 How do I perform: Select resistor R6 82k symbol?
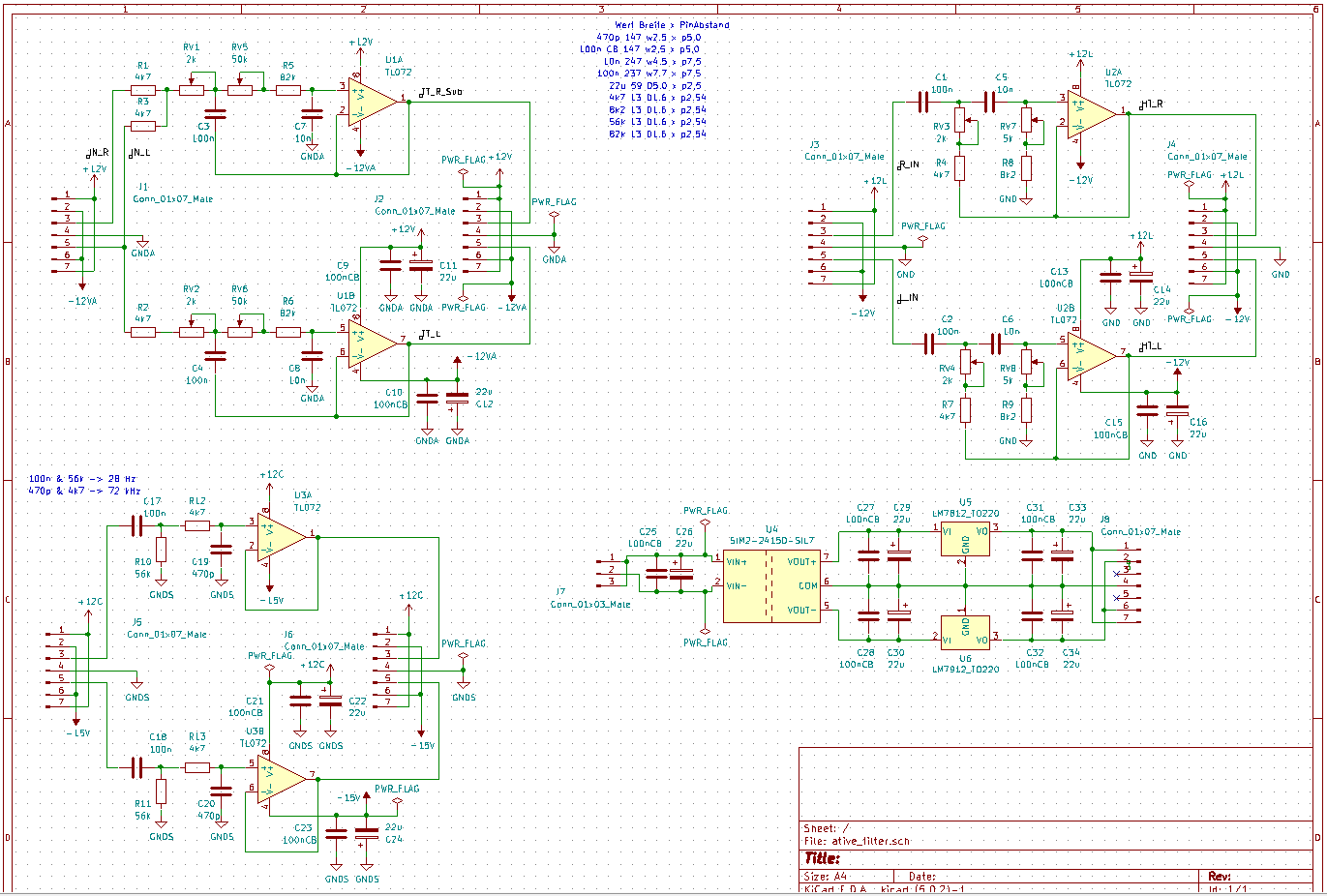[x=288, y=332]
